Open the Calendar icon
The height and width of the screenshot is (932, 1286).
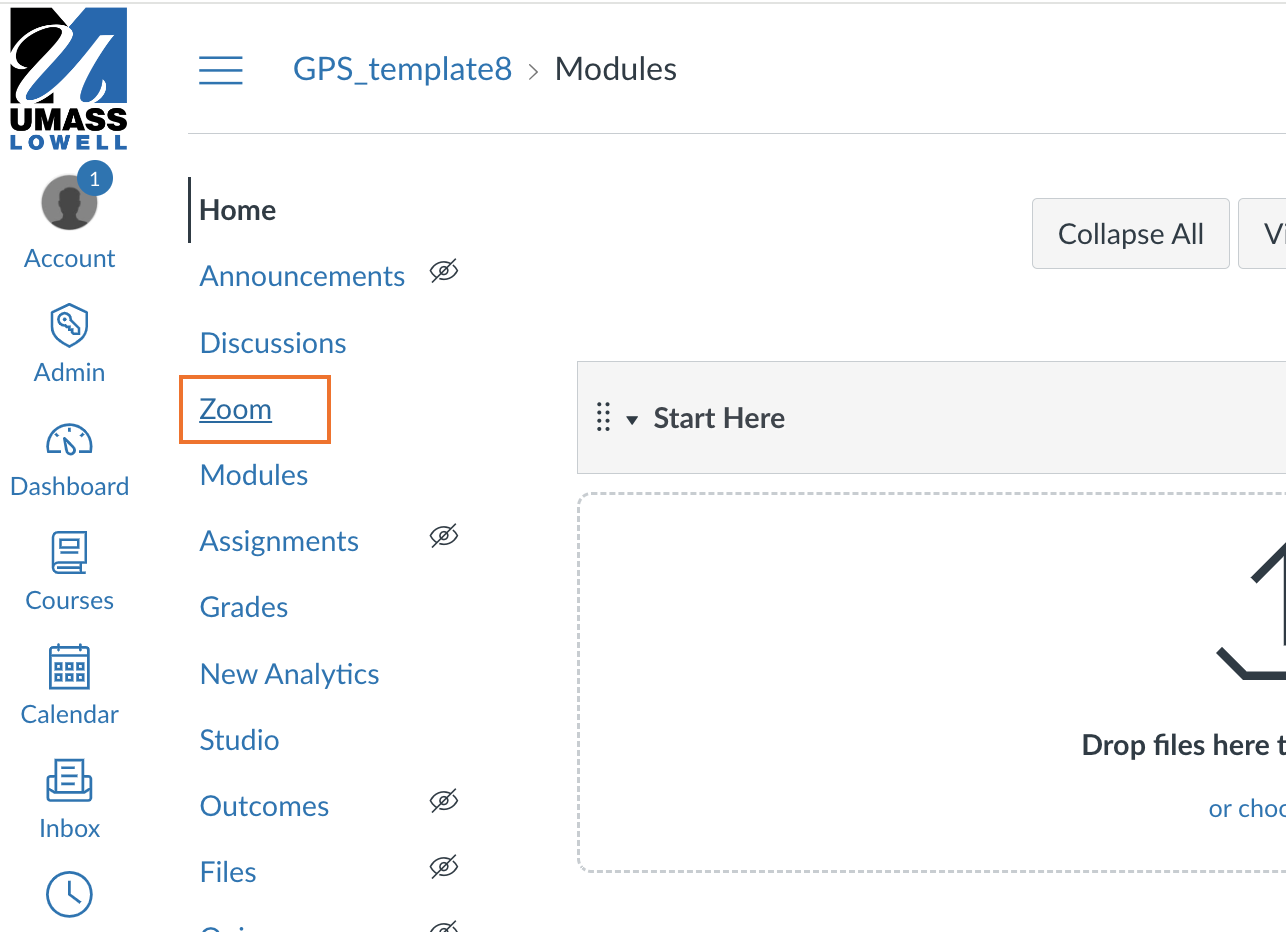pos(69,667)
